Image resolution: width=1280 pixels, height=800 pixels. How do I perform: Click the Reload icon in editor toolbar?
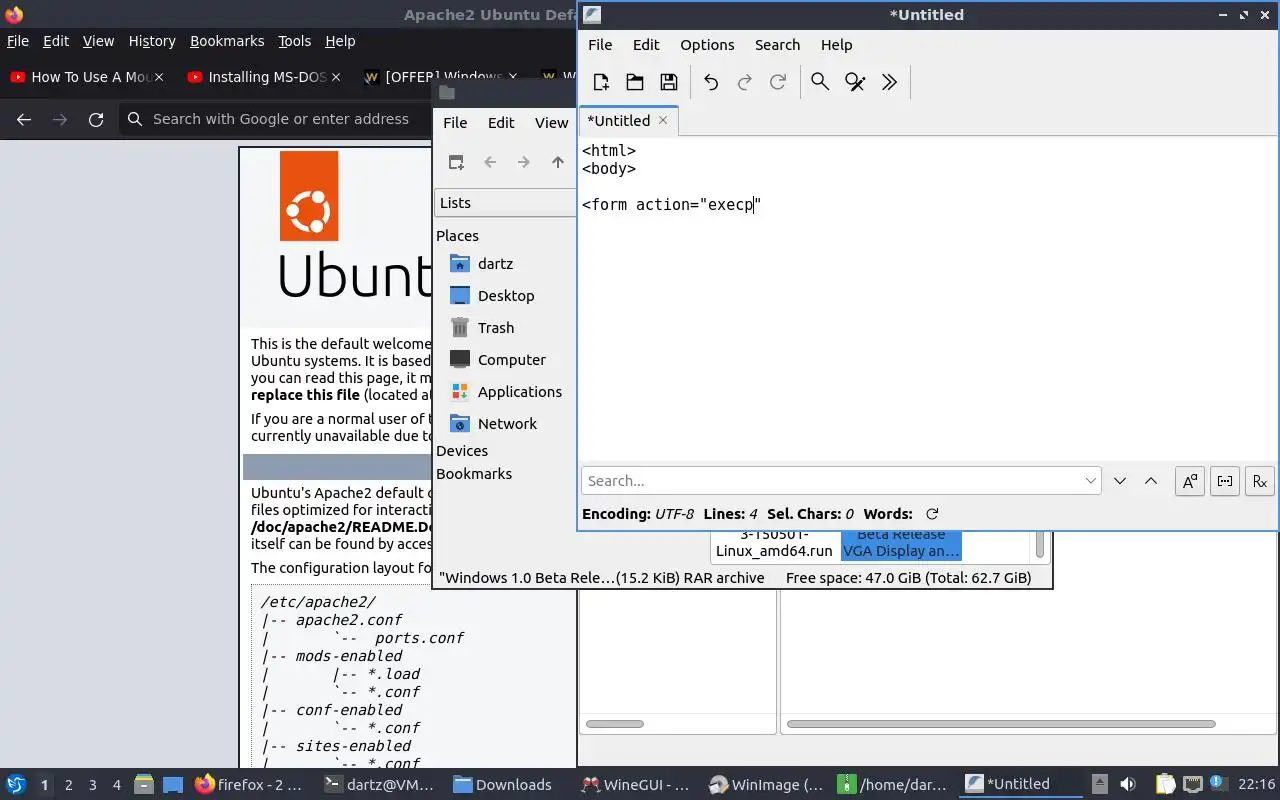tap(778, 82)
